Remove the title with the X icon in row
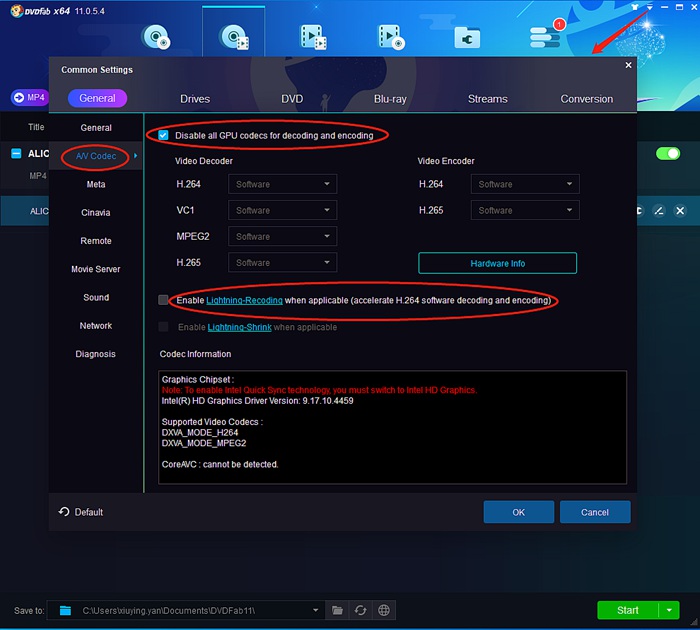This screenshot has width=700, height=630. [680, 211]
